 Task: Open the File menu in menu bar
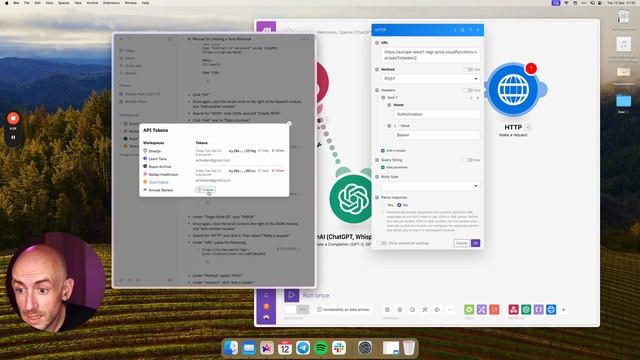[x=27, y=3]
